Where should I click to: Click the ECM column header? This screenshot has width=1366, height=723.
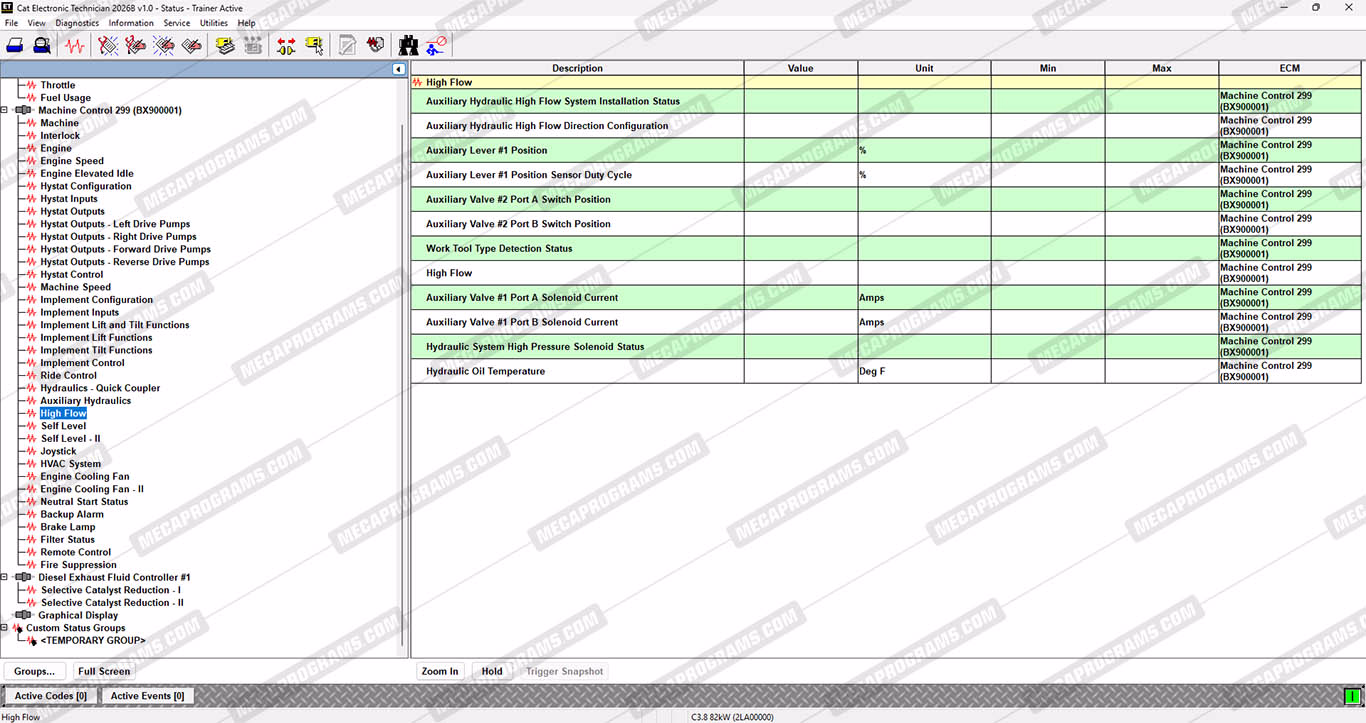(x=1290, y=69)
